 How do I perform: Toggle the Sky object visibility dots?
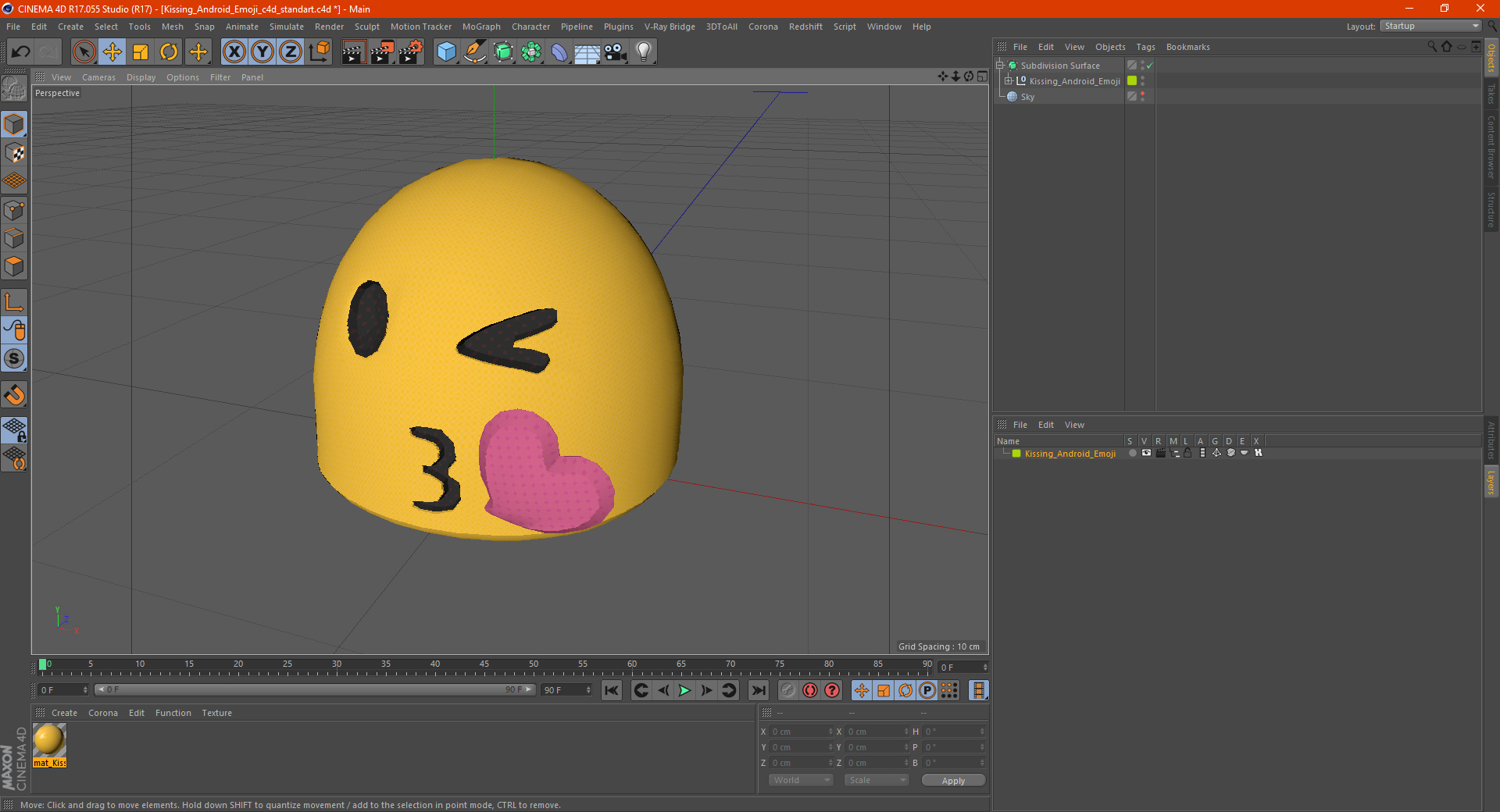click(1142, 96)
